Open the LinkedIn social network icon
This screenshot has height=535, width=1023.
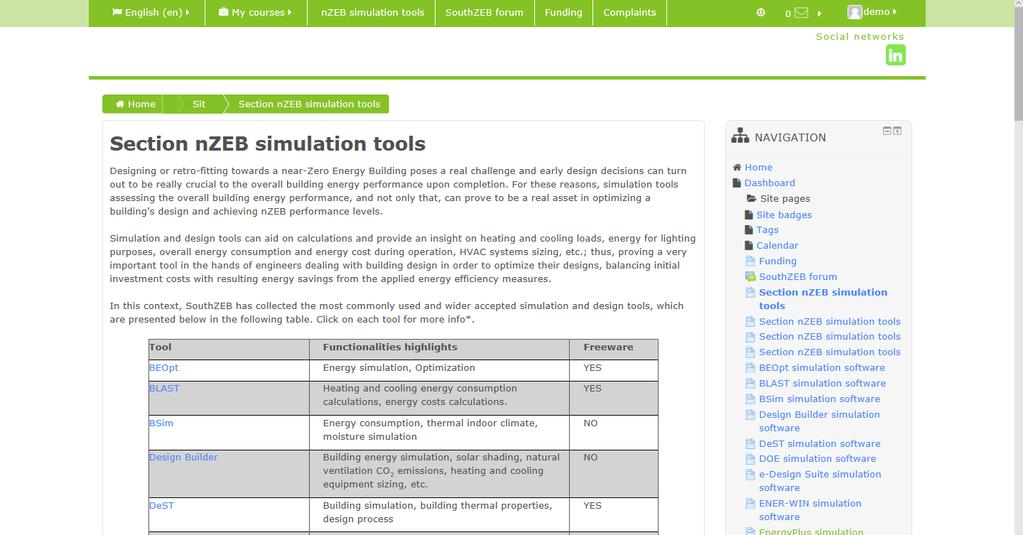tap(895, 55)
